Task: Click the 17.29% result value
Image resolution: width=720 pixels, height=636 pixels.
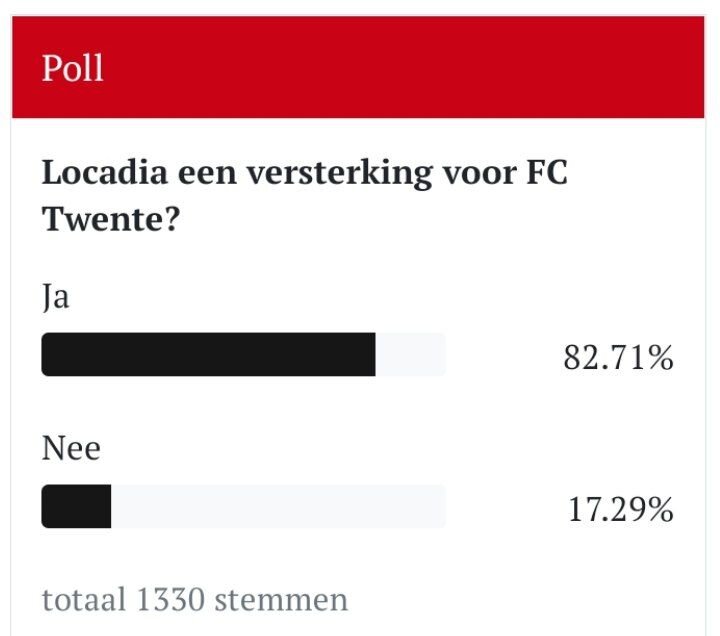Action: tap(621, 510)
